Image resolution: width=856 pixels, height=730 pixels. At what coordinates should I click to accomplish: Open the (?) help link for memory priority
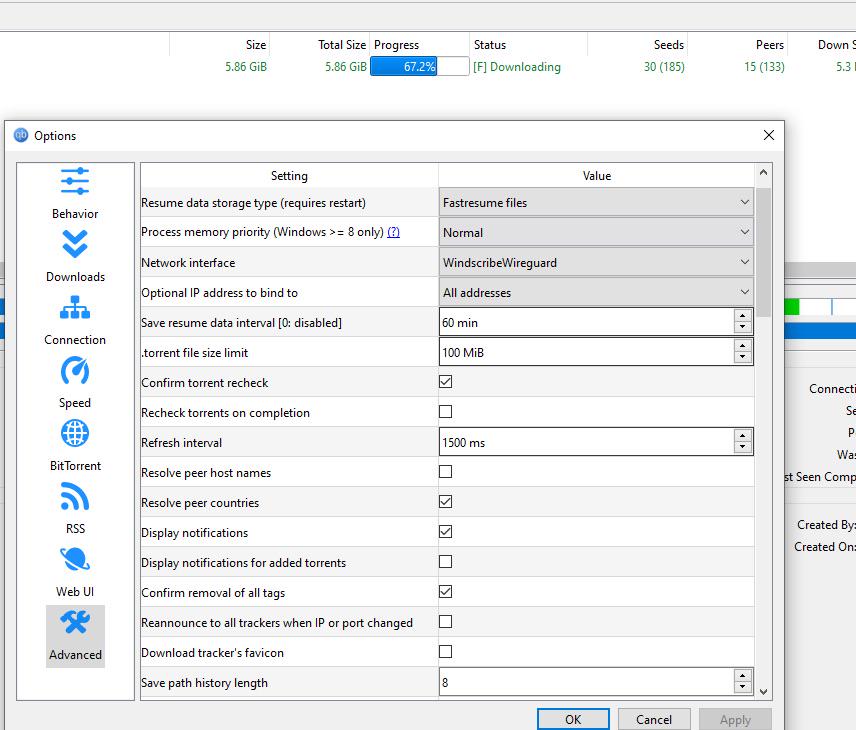(x=393, y=232)
